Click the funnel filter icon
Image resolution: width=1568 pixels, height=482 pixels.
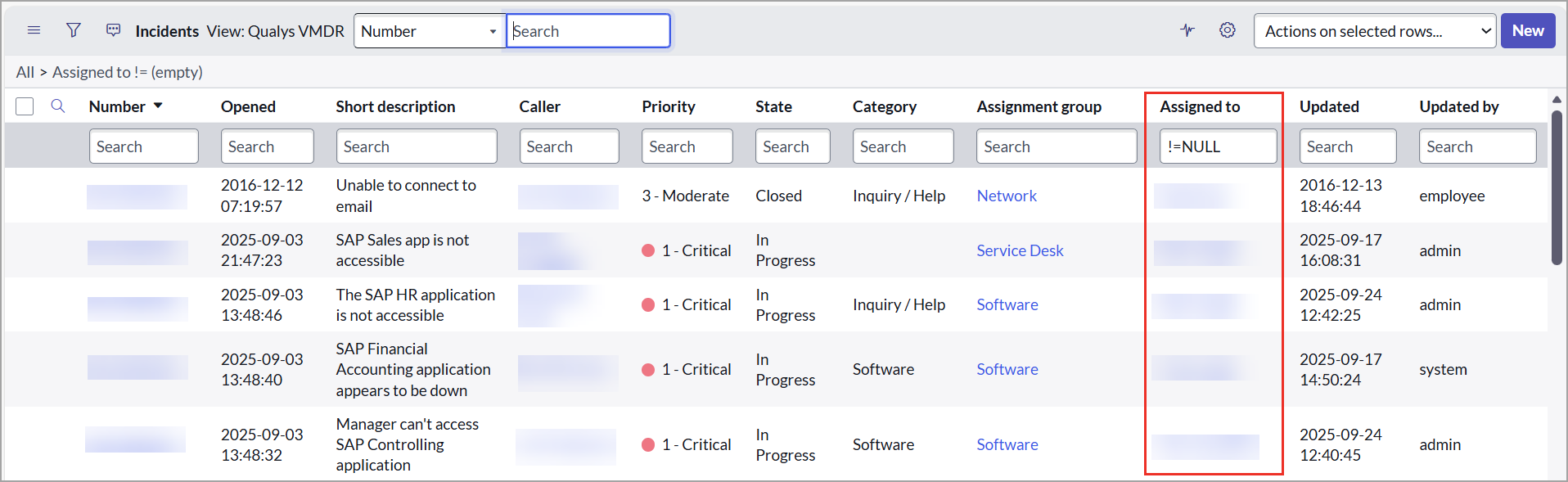coord(74,30)
